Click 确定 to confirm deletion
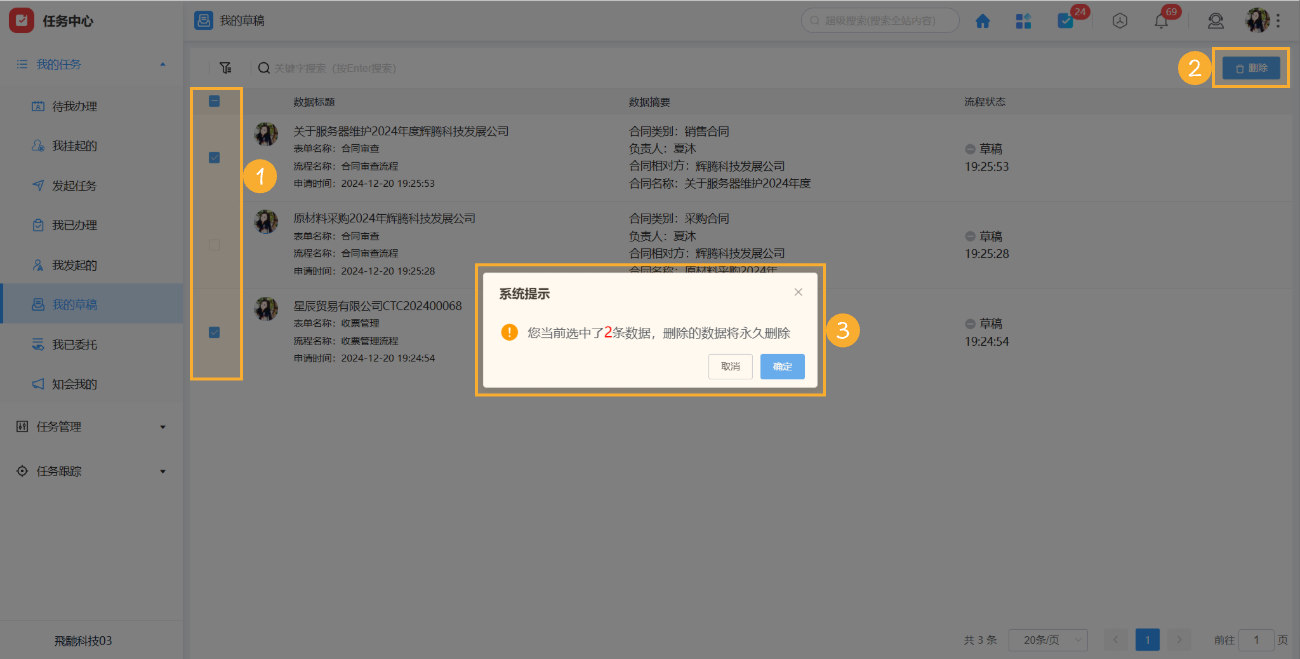Viewport: 1300px width, 659px height. coord(782,367)
